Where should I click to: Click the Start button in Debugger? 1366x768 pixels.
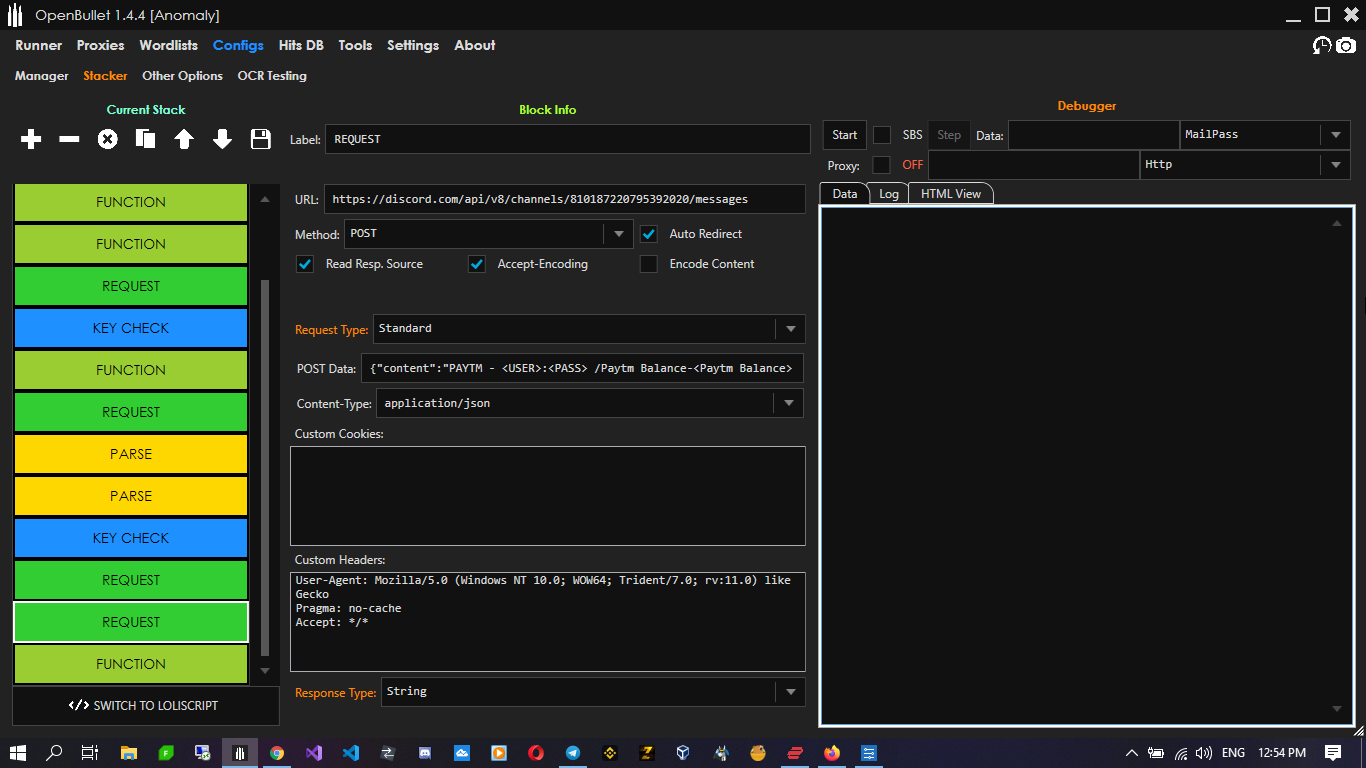pyautogui.click(x=845, y=135)
